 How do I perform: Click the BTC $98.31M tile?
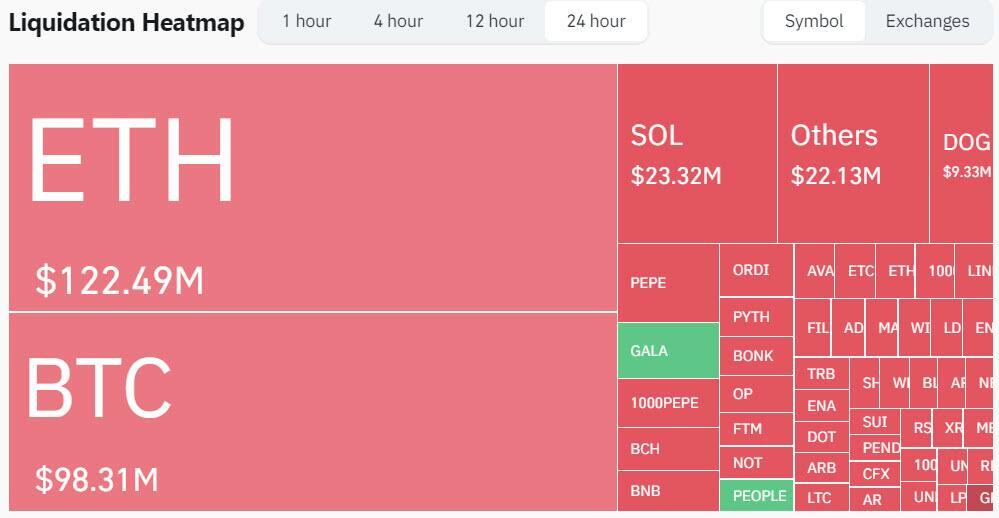tap(312, 412)
